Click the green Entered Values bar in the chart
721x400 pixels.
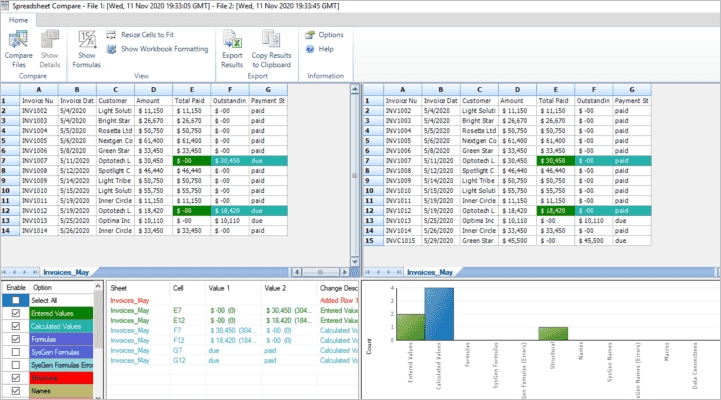coord(410,327)
